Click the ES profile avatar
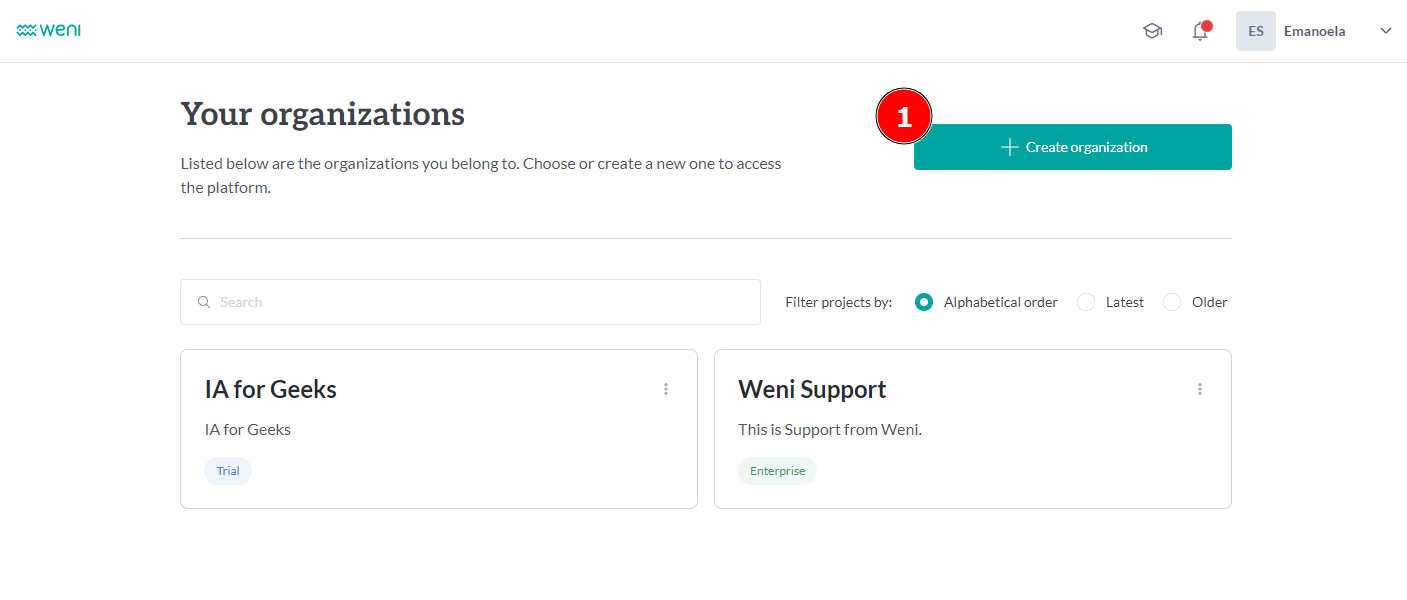Screen dimensions: 1407x600 (x=1255, y=31)
